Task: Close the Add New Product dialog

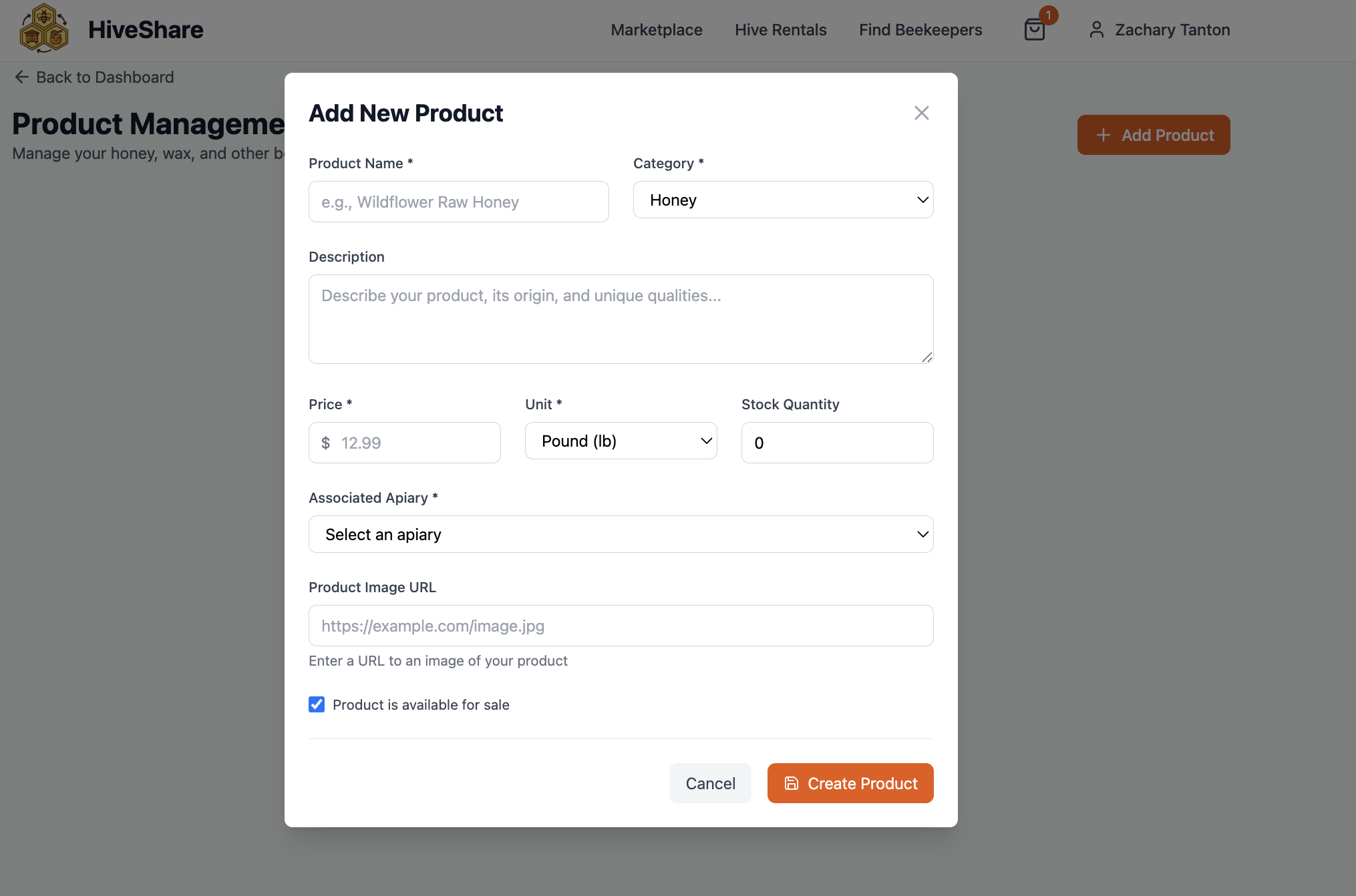Action: coord(921,113)
